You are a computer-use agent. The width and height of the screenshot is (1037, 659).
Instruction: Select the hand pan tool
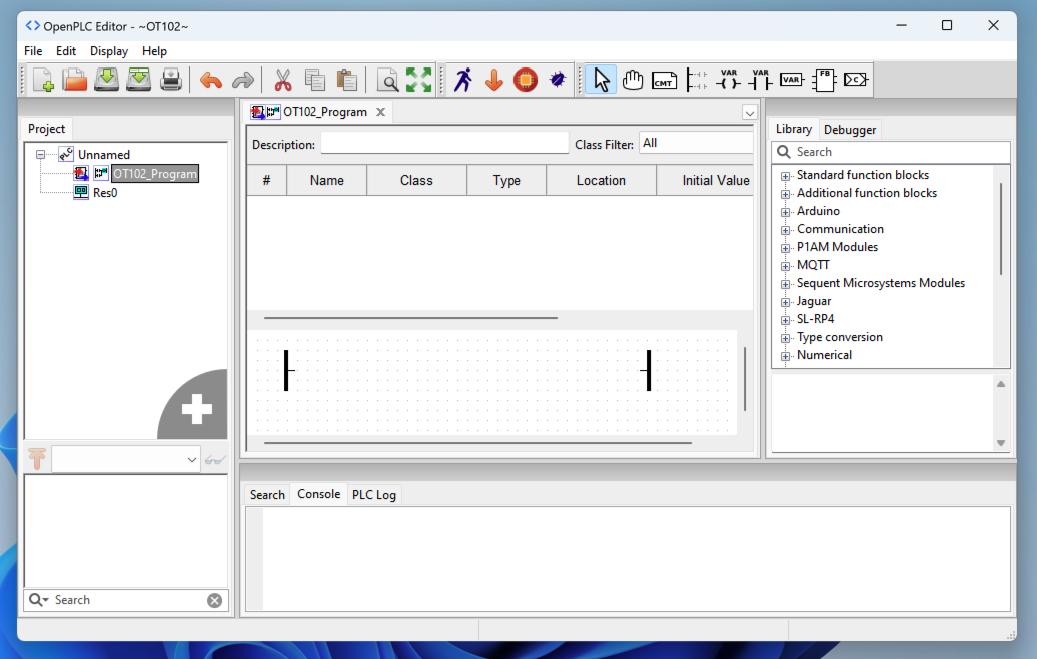632,80
